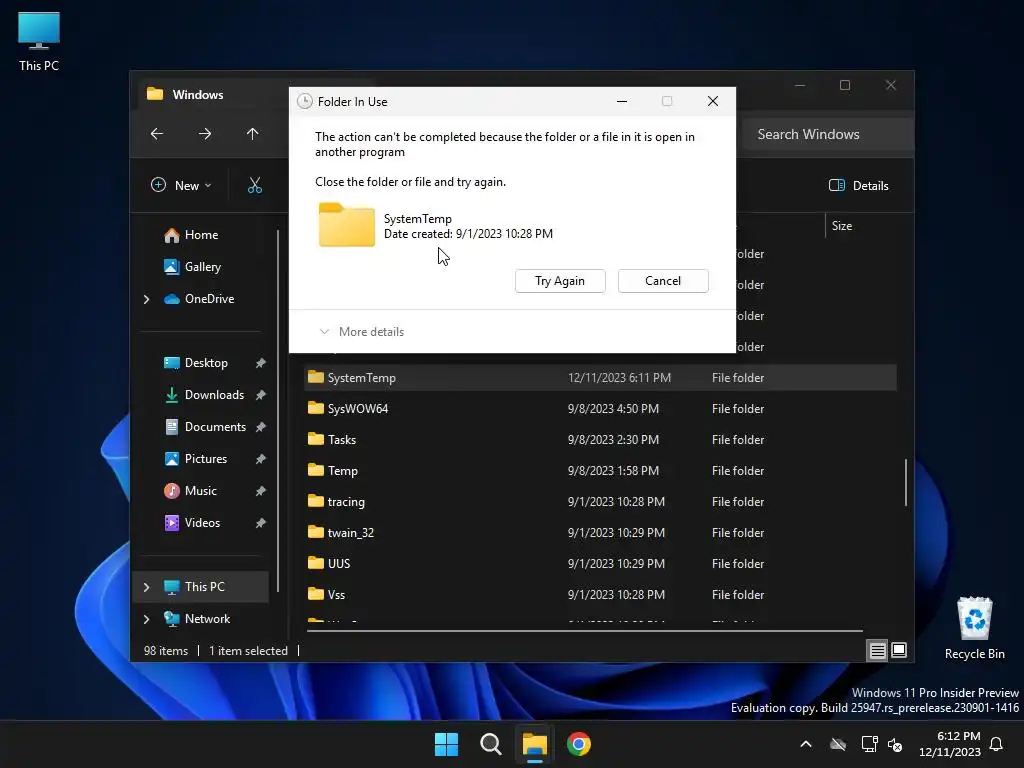Open the Windows Start menu
1024x768 pixels.
(447, 744)
